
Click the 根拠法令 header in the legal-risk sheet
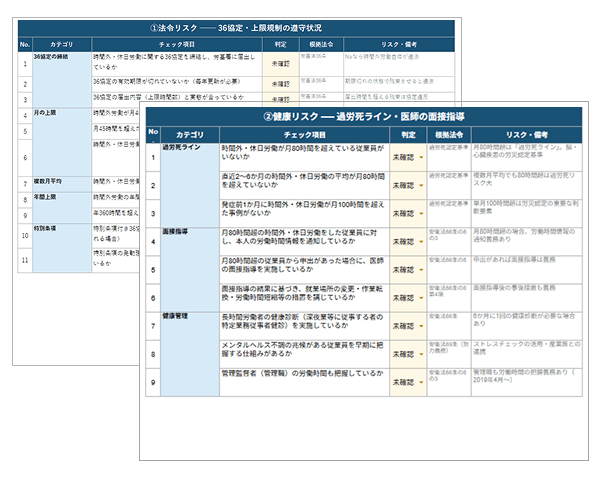321,44
